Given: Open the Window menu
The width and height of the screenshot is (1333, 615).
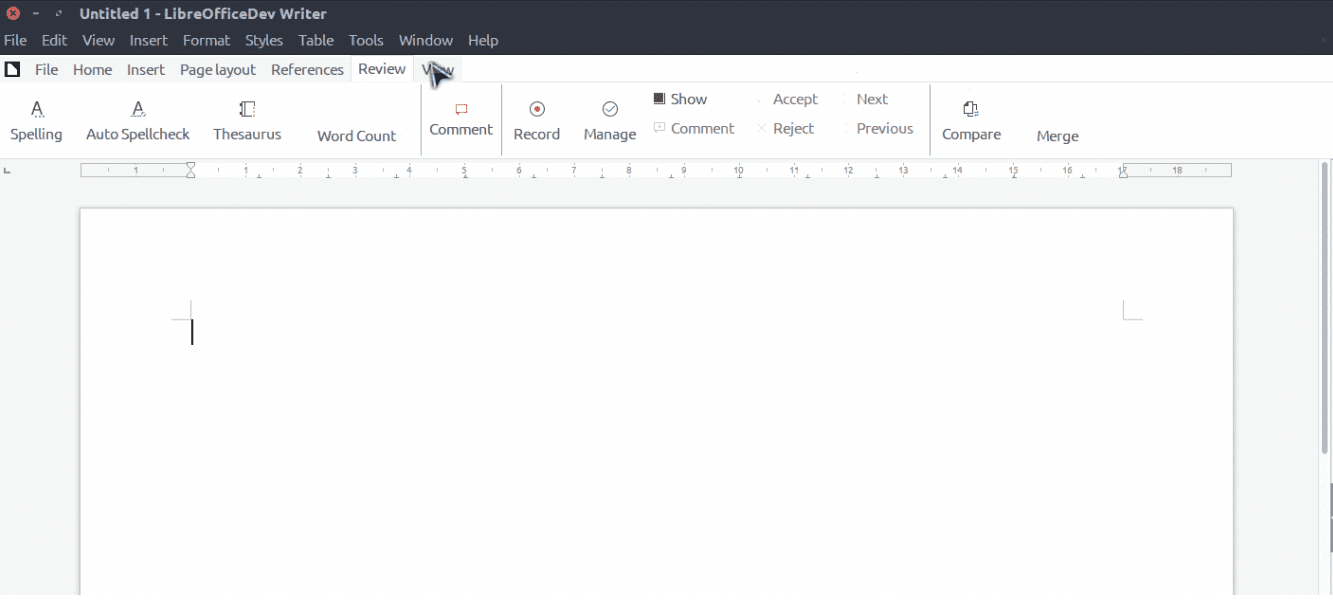Looking at the screenshot, I should point(426,40).
